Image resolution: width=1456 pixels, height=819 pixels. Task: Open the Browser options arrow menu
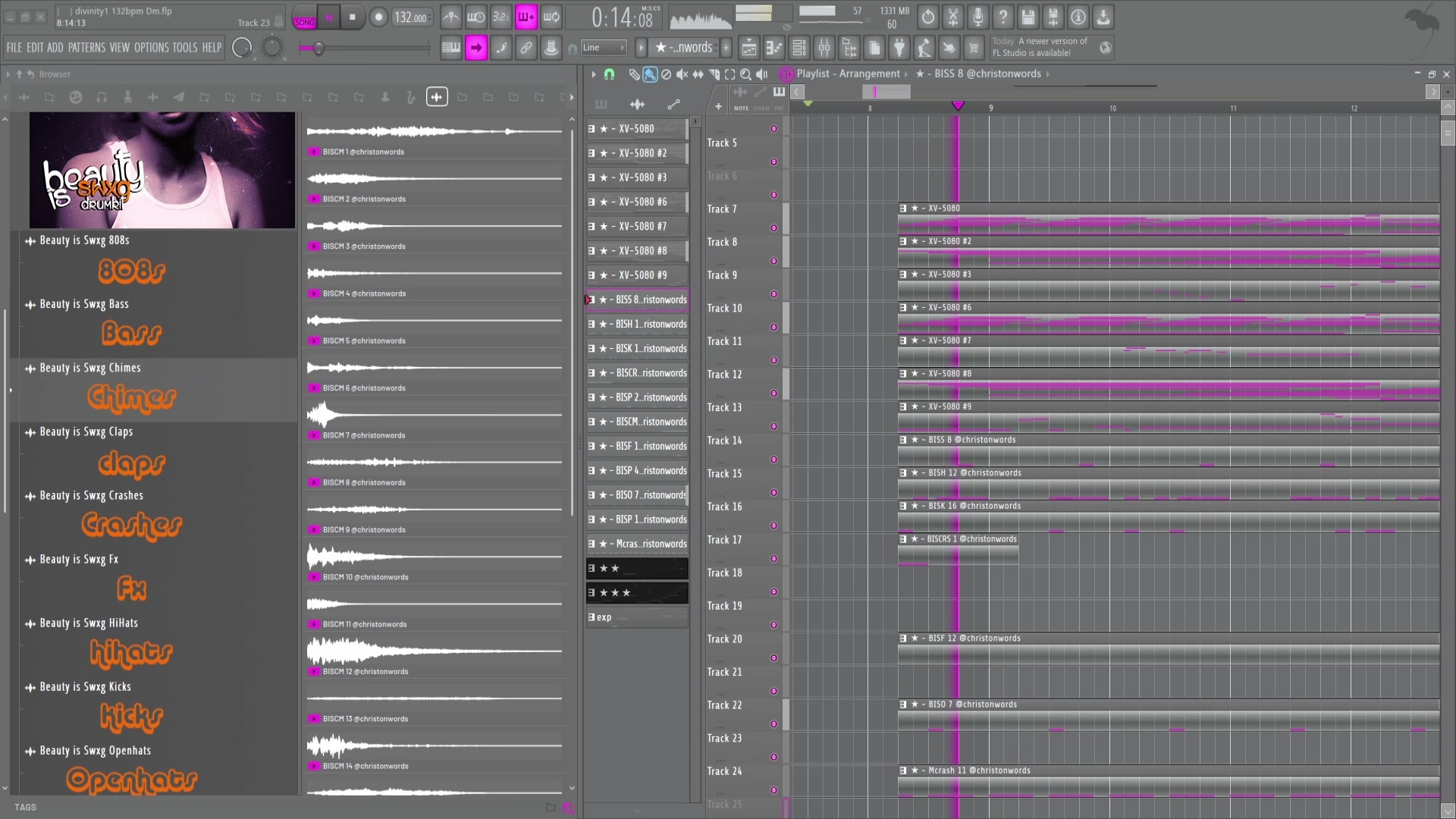pos(8,74)
